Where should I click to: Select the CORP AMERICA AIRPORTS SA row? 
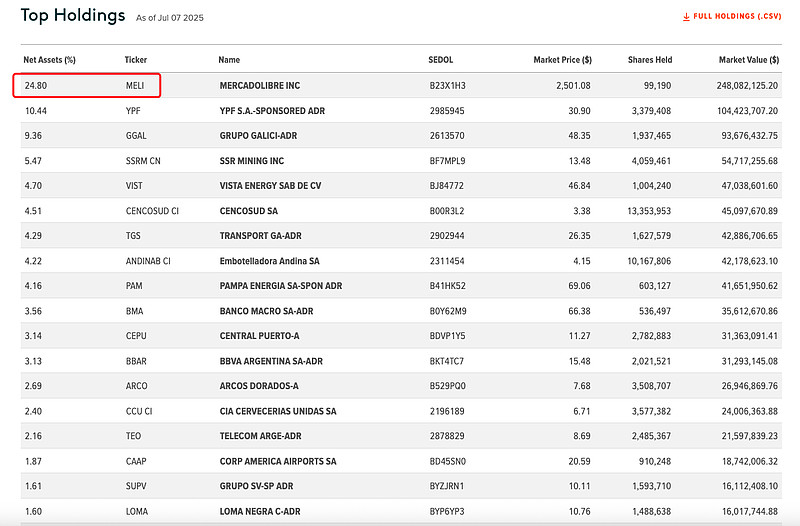tap(401, 461)
